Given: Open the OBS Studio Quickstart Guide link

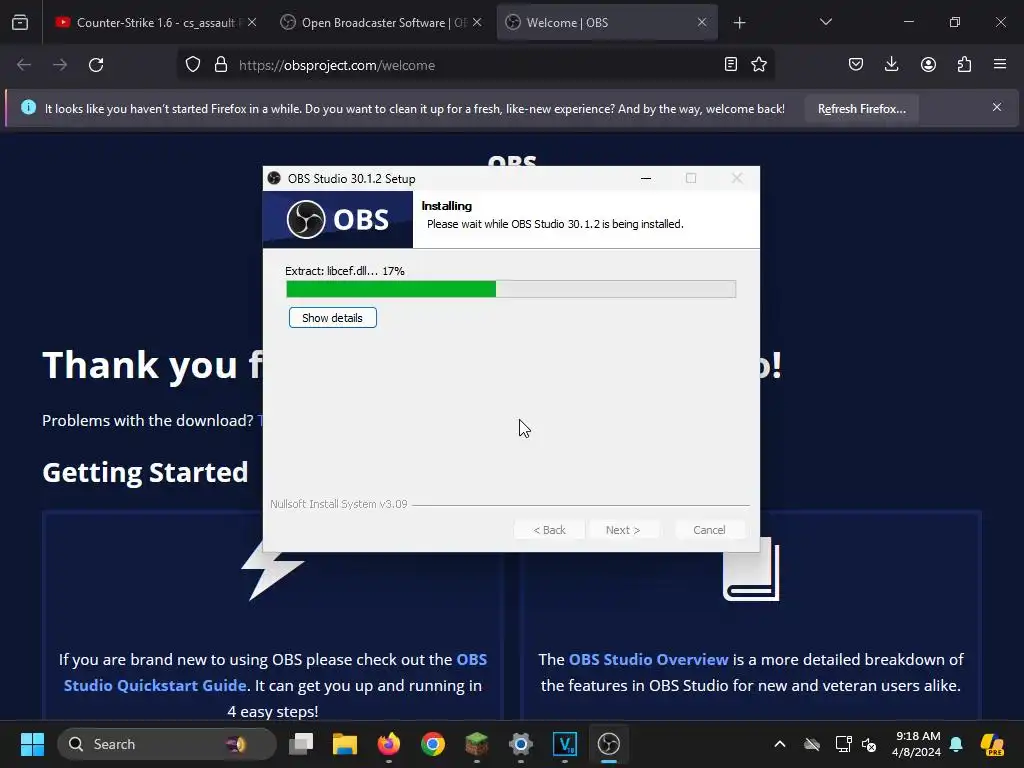Looking at the screenshot, I should coord(276,672).
